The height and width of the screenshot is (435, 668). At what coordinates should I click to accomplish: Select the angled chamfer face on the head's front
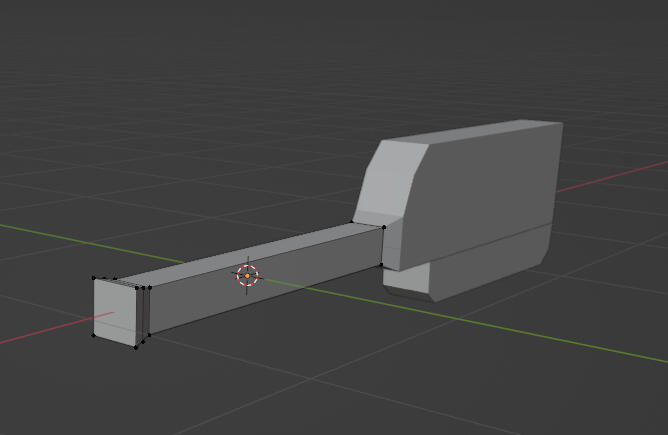point(390,179)
